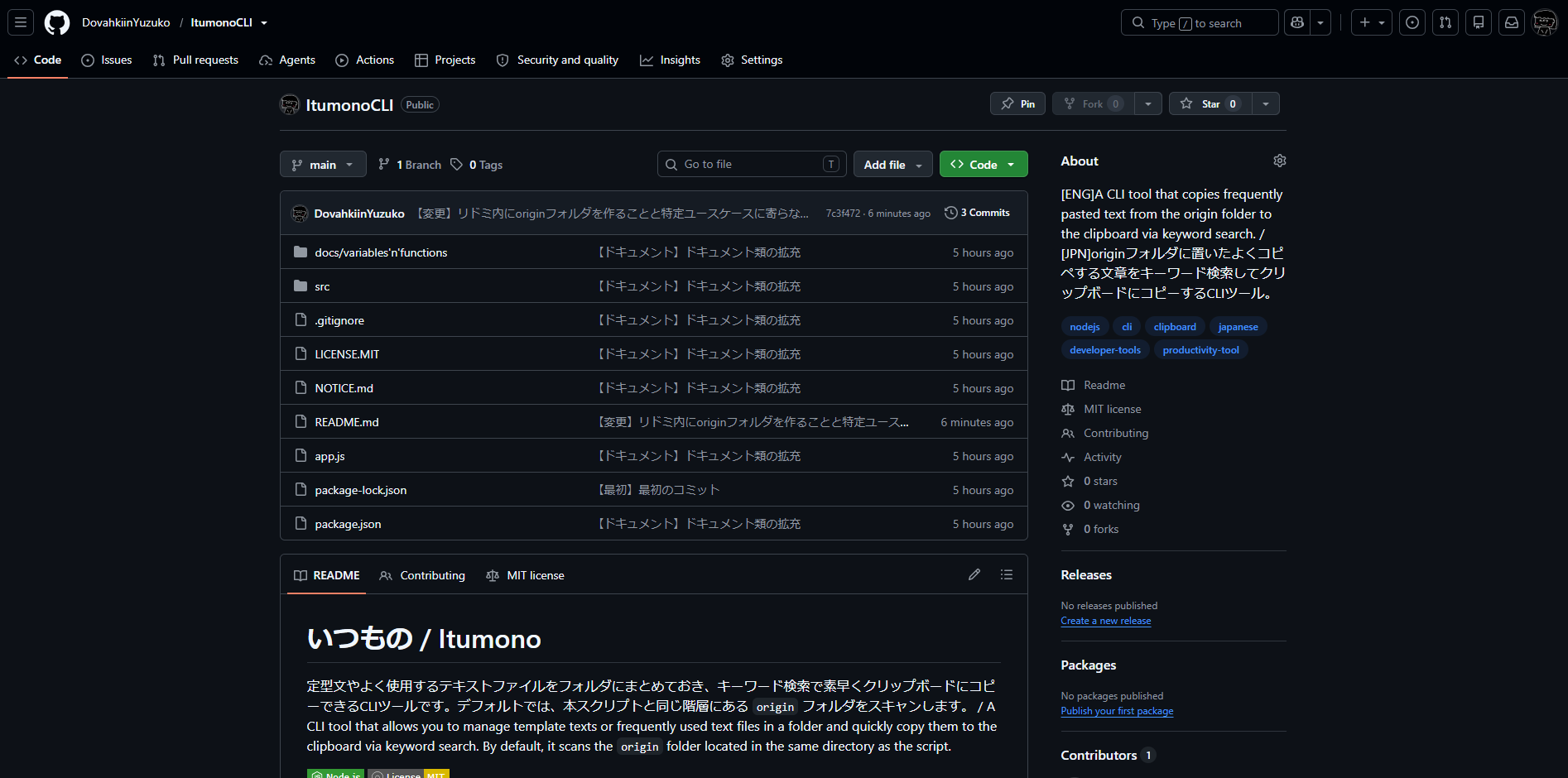This screenshot has height=778, width=1568.
Task: Click Create a new release link
Action: point(1106,621)
